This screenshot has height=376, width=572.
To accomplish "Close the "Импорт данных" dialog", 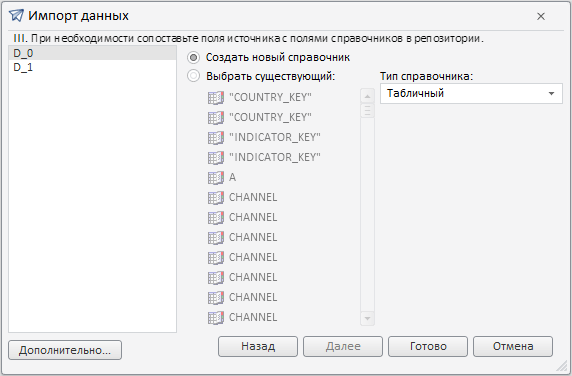I will coord(541,16).
